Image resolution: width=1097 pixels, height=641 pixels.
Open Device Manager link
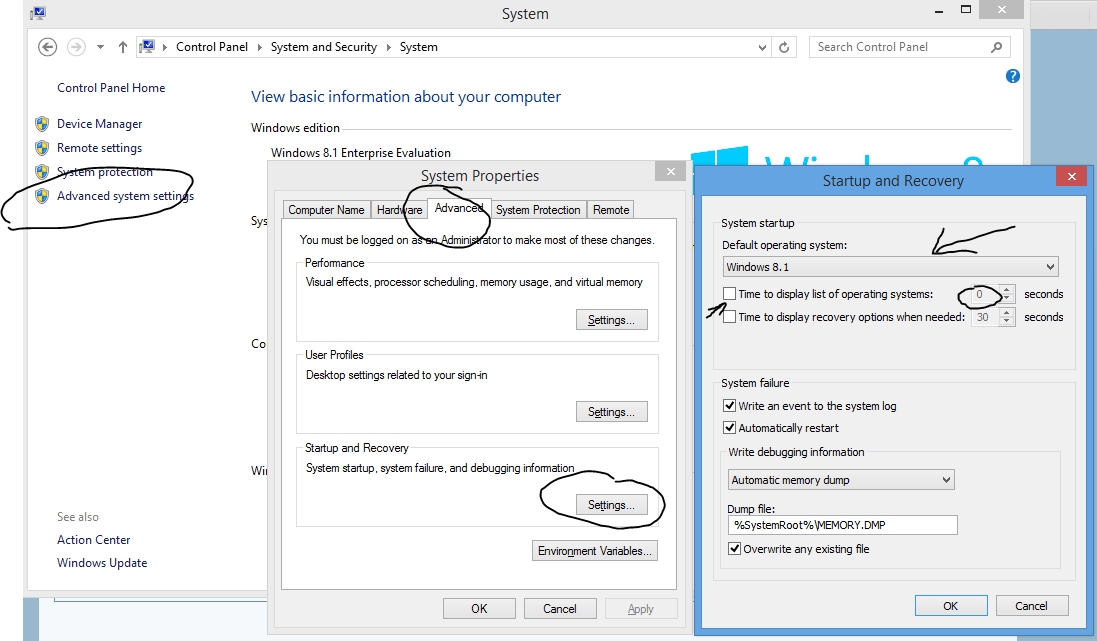99,124
